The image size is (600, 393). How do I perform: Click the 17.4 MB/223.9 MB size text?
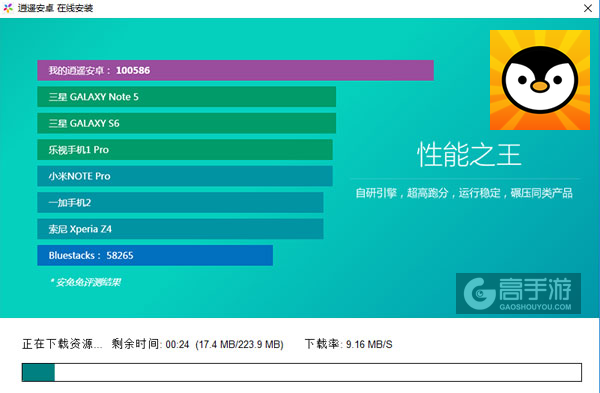coord(239,344)
